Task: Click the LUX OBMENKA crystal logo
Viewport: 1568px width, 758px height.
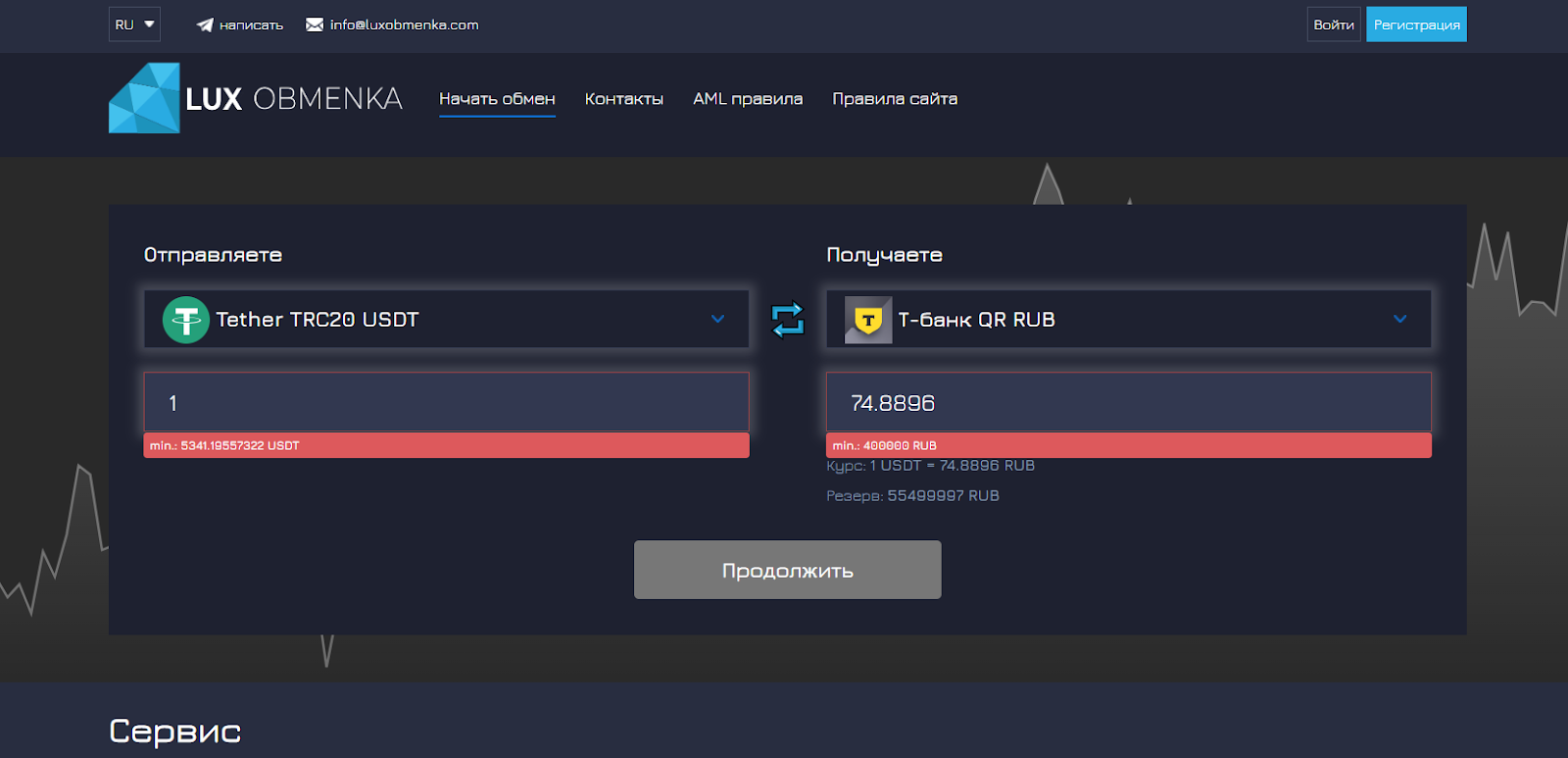Action: (x=144, y=98)
